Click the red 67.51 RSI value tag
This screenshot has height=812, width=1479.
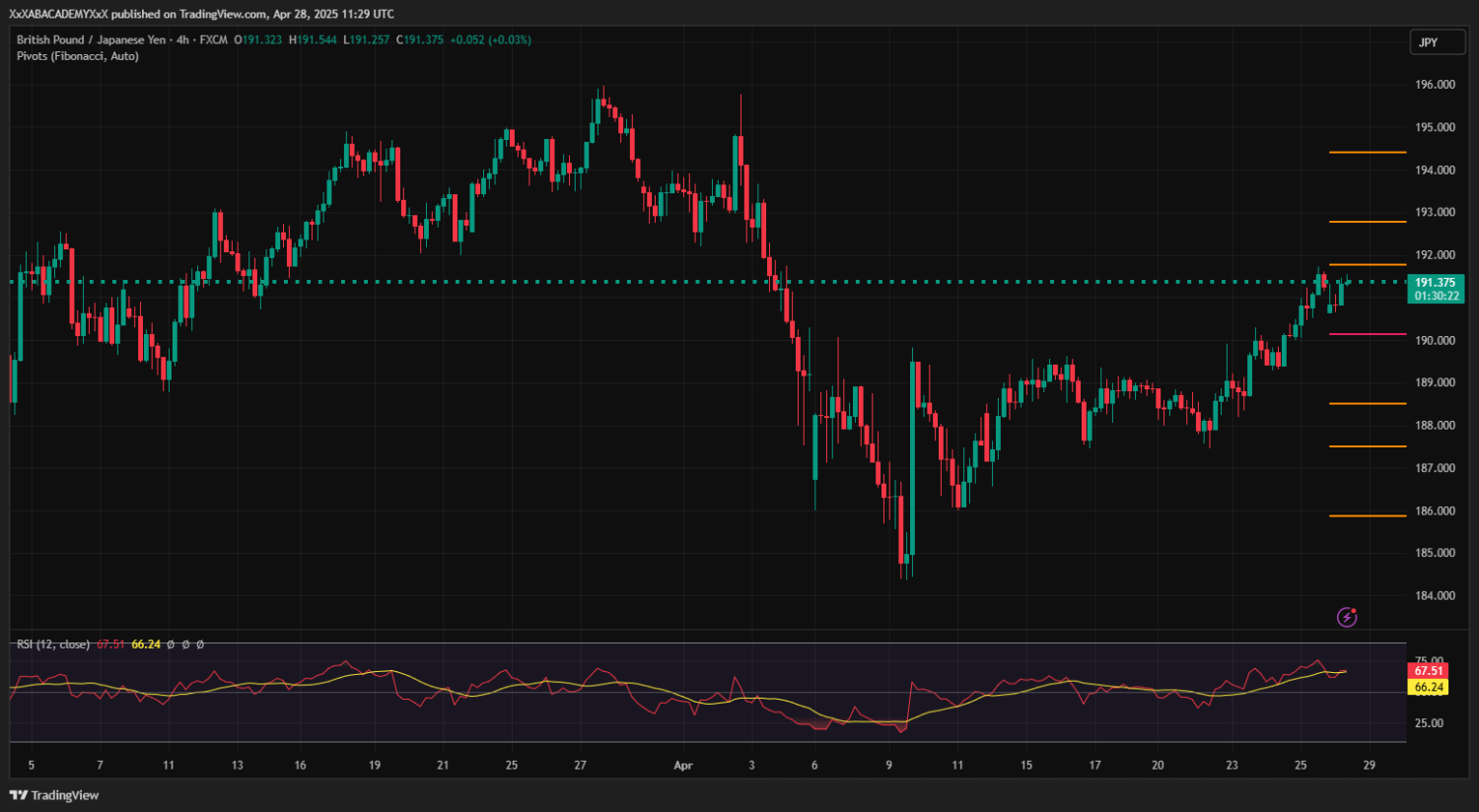coord(1429,671)
